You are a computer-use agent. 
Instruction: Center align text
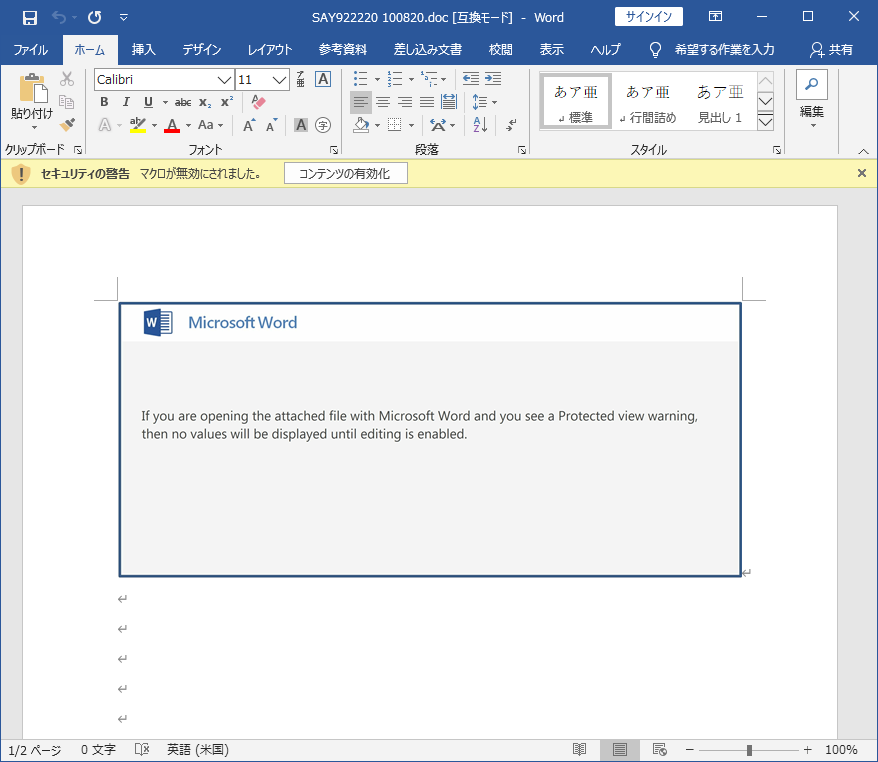383,102
